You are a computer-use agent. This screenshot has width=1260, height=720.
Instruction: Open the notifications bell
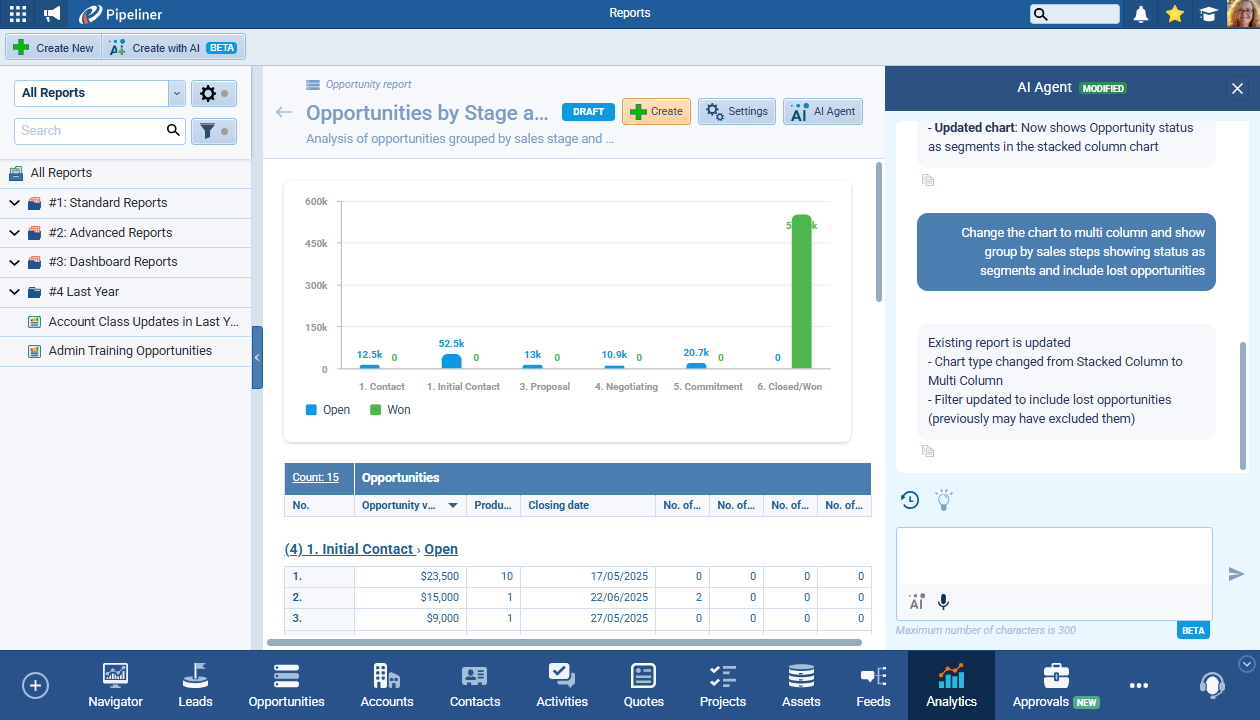1141,14
